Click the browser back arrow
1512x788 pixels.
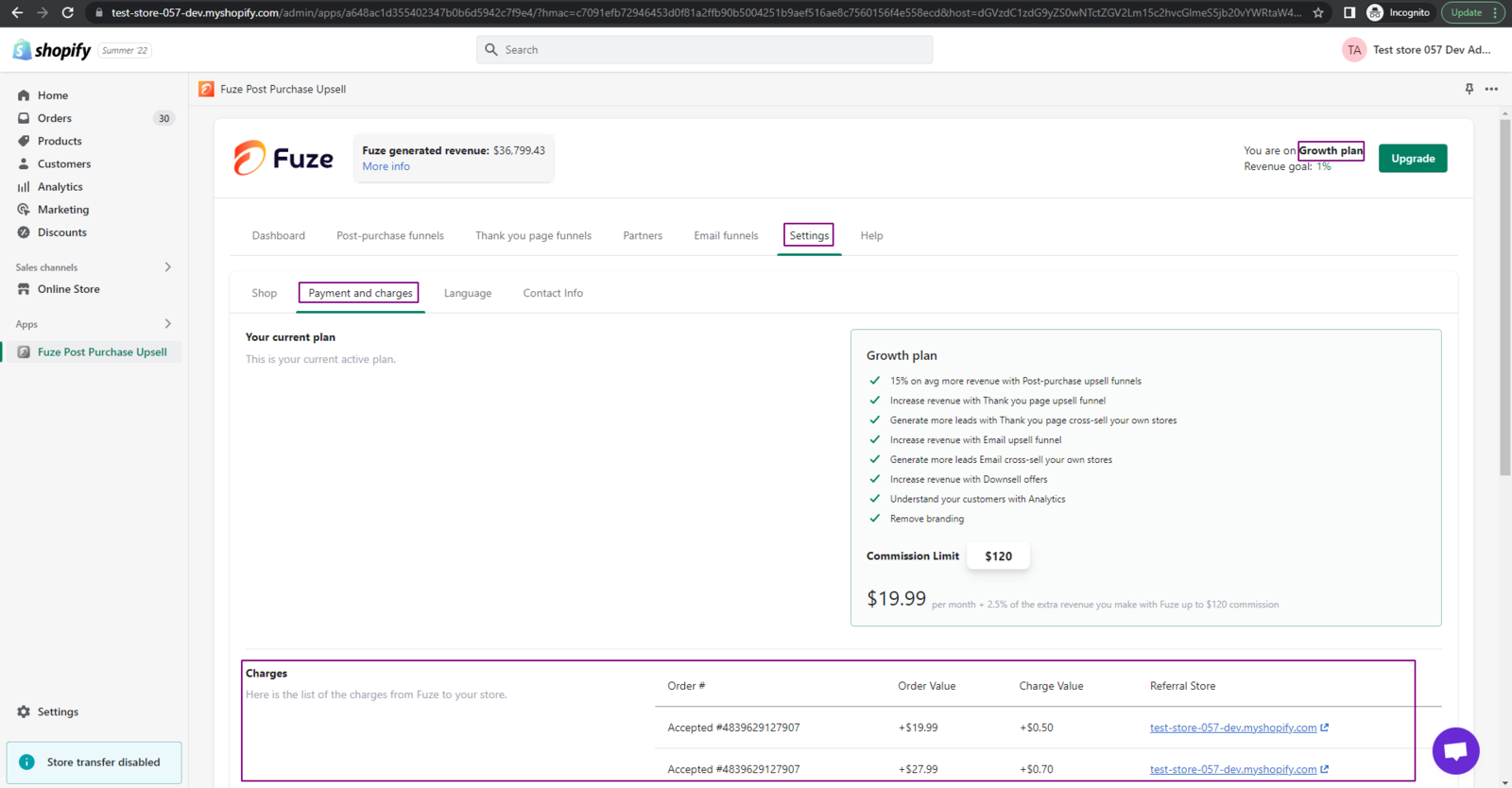coord(16,12)
